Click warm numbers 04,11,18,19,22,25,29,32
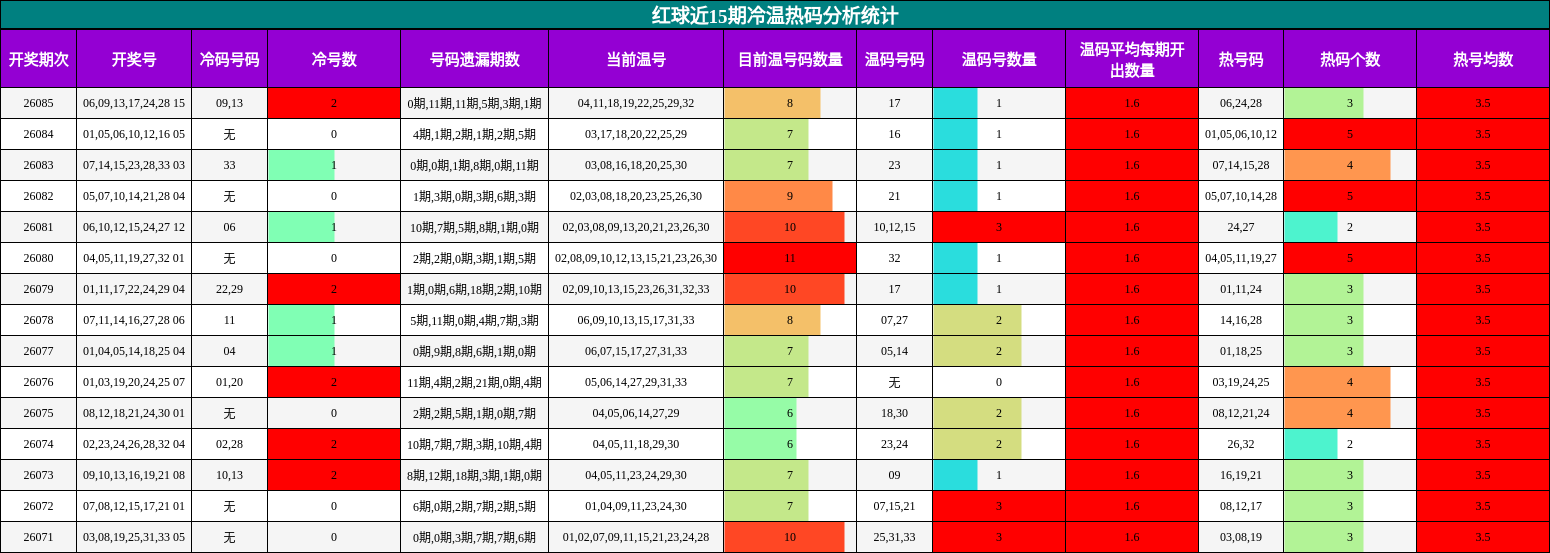 point(636,103)
